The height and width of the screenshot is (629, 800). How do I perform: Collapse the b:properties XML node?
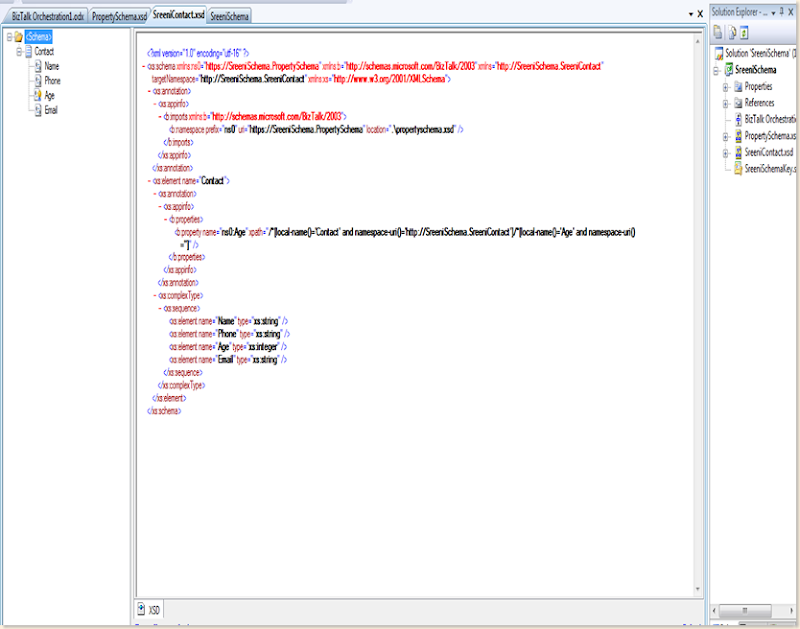point(166,219)
